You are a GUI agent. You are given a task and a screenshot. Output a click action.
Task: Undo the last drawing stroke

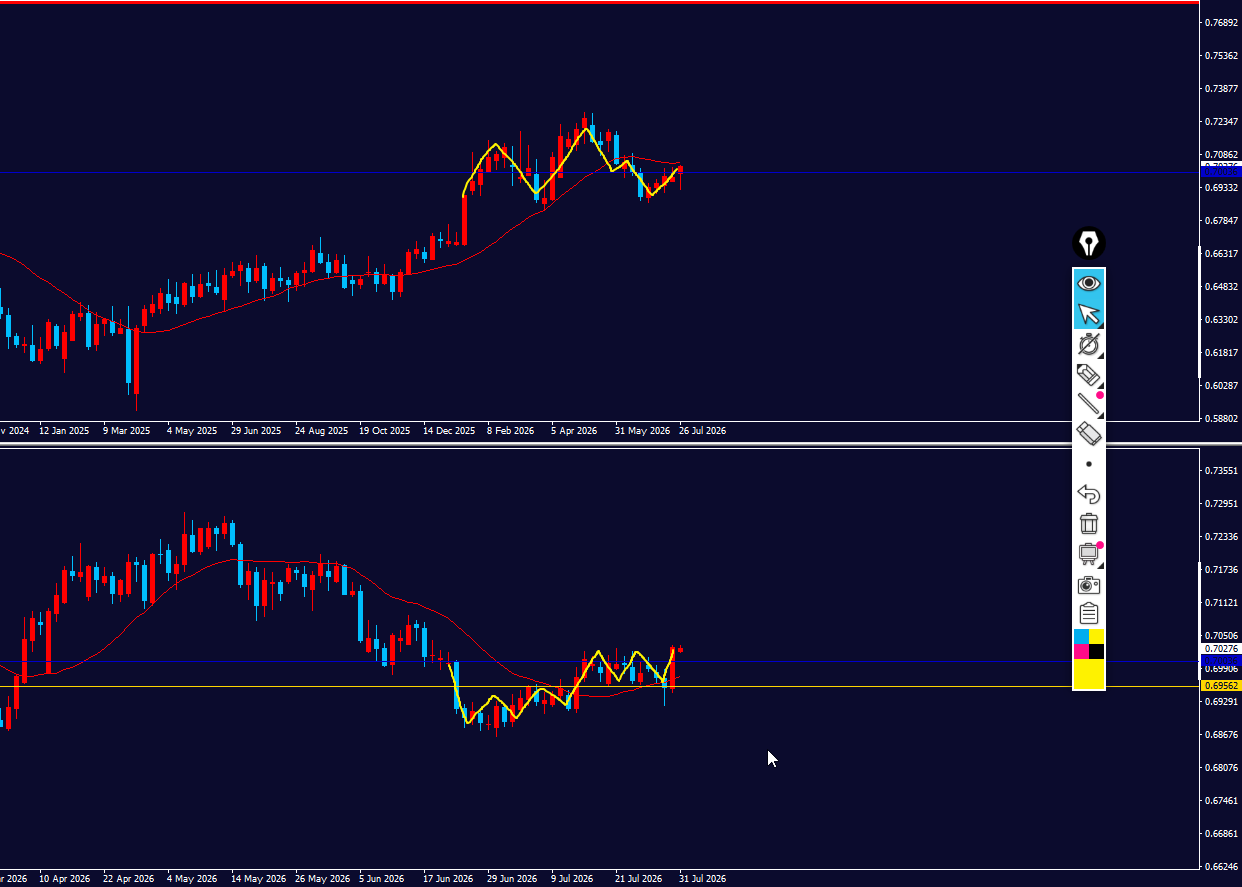click(x=1088, y=494)
